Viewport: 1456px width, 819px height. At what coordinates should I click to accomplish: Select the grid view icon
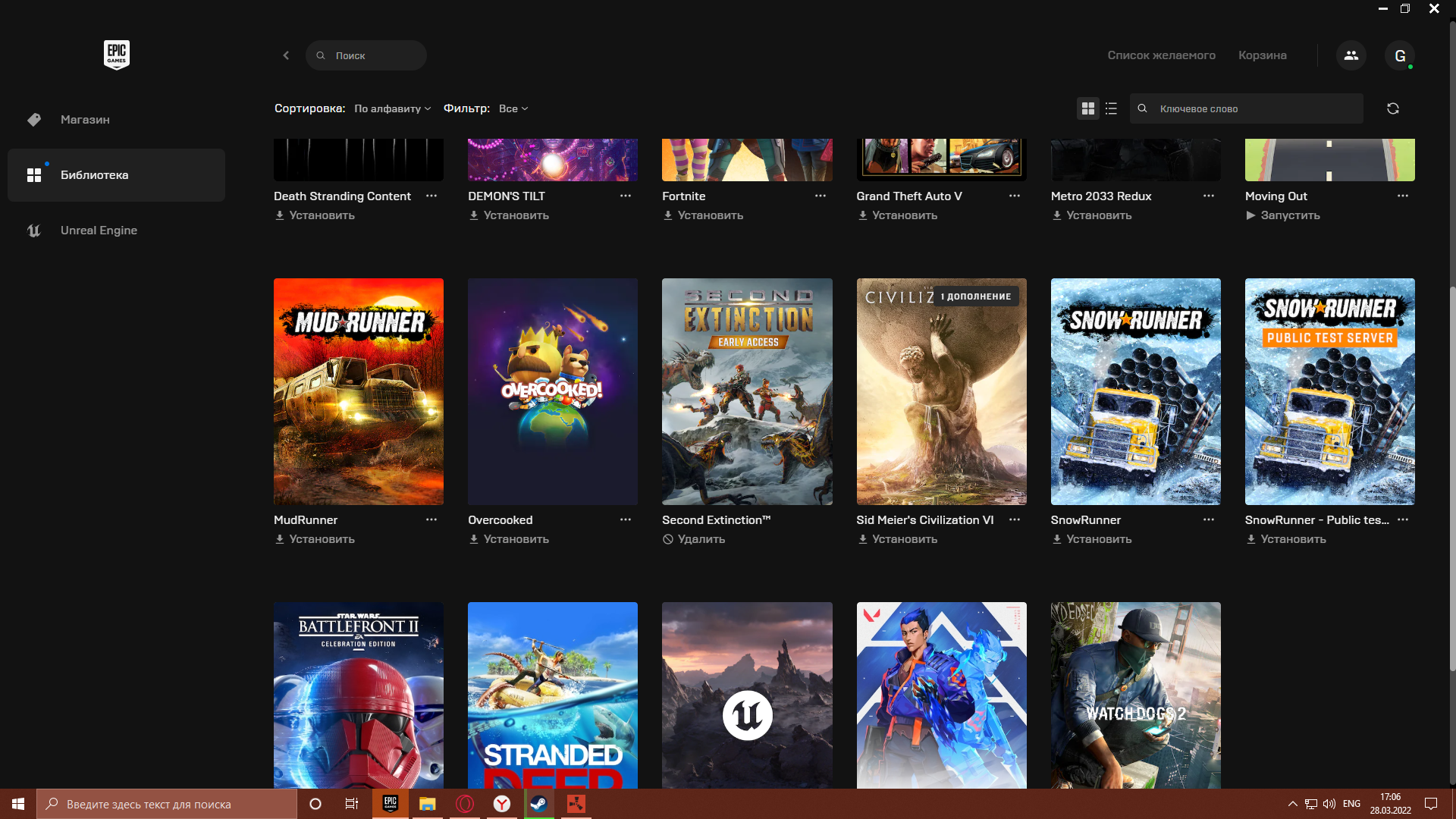[1087, 108]
